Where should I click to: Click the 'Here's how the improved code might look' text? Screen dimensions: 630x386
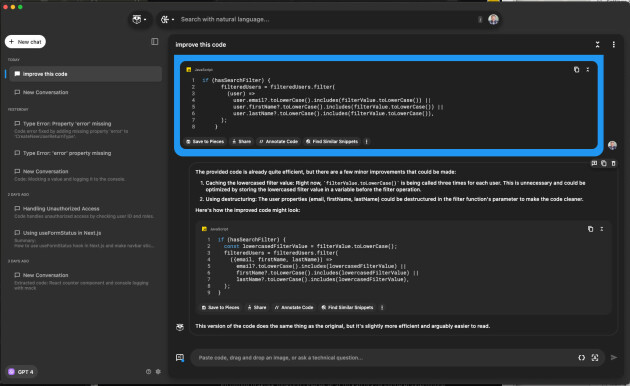point(248,210)
